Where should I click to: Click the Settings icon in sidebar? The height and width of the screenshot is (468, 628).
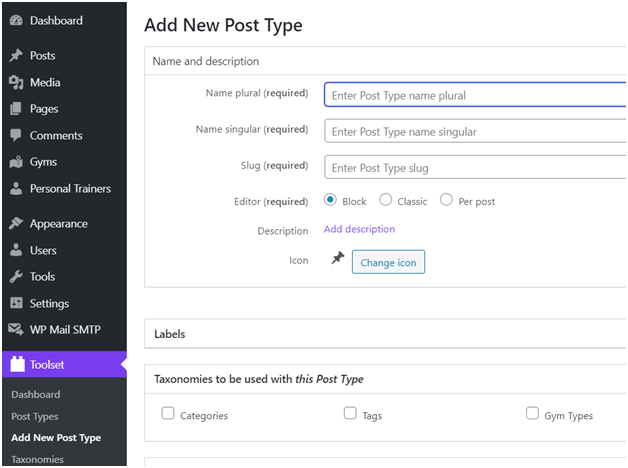16,303
